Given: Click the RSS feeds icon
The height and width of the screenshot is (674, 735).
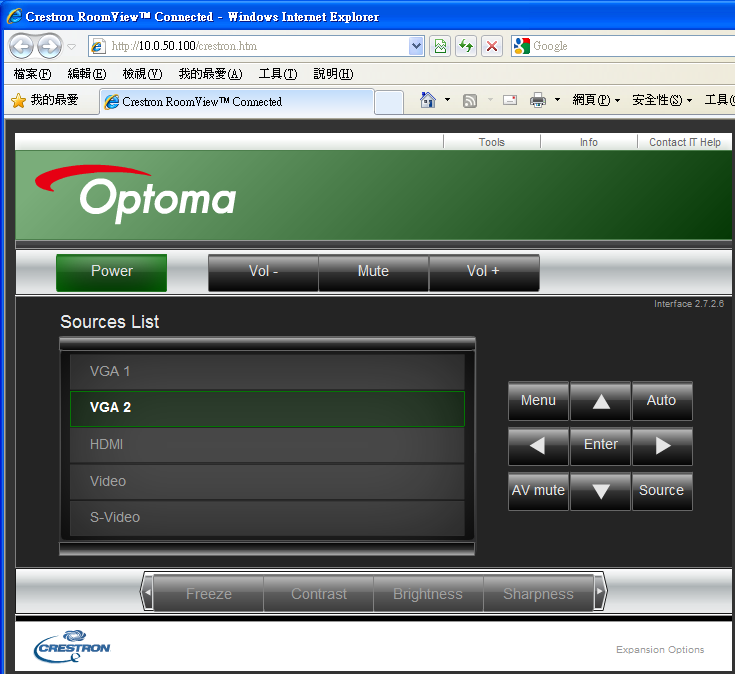Looking at the screenshot, I should (x=470, y=100).
